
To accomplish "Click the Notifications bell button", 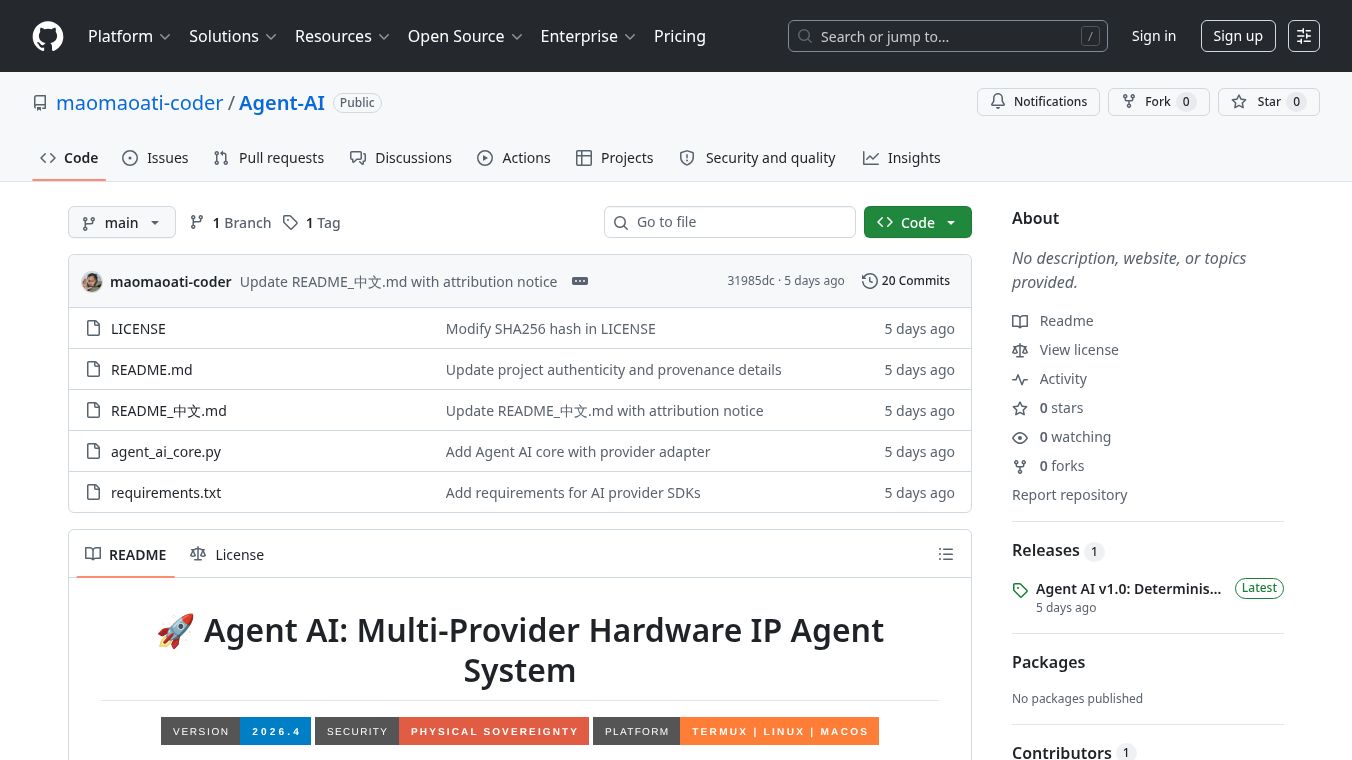I will point(1039,102).
